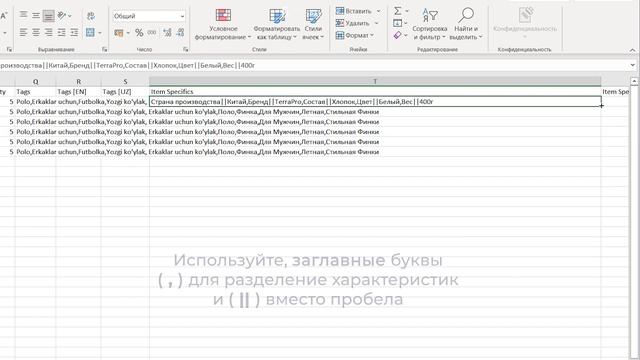Merge and center cells
The image size is (640, 360).
click(x=90, y=32)
